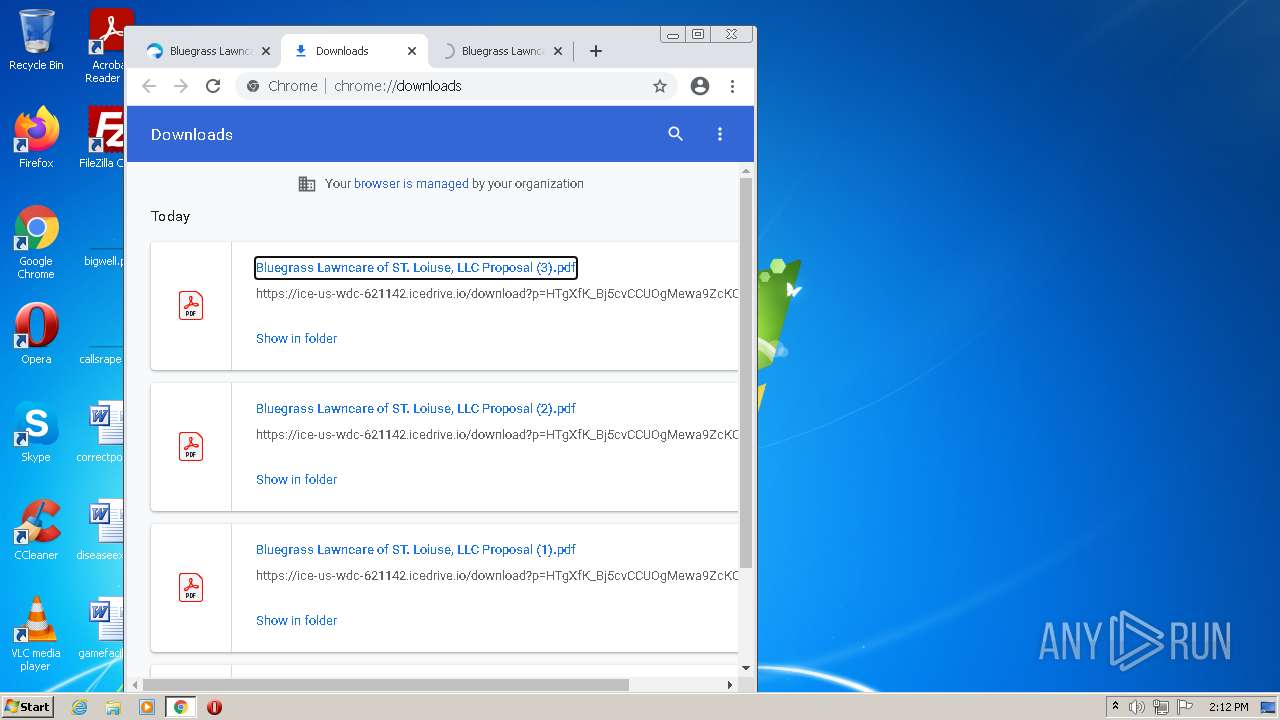
Task: Open the Acrobat Reader desktop shortcut
Action: coord(106,46)
